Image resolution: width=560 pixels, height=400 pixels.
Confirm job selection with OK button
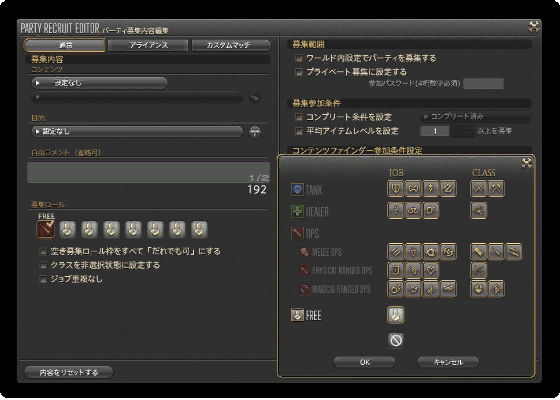point(364,362)
